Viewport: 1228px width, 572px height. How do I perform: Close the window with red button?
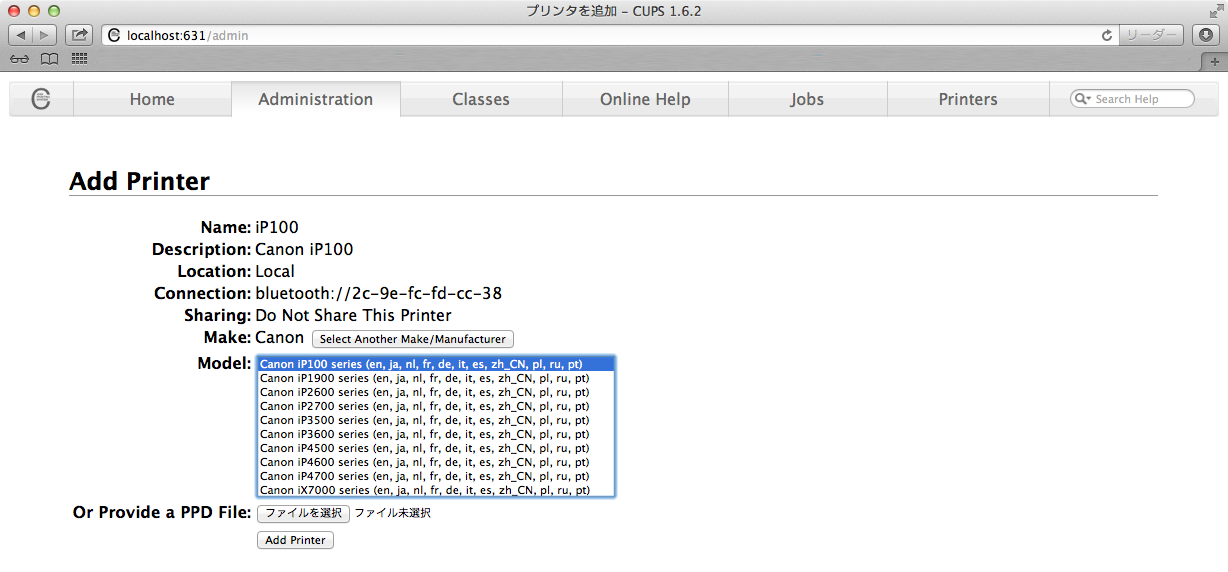14,11
